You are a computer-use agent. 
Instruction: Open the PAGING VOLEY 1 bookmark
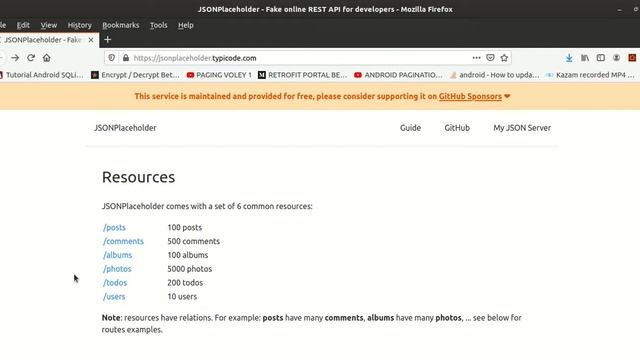point(219,75)
